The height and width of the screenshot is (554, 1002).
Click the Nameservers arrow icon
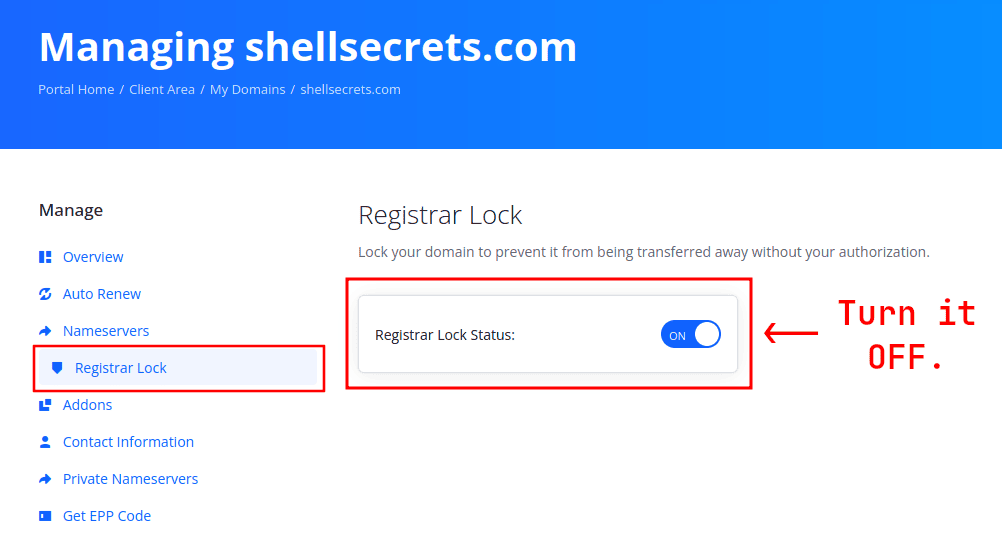[45, 331]
